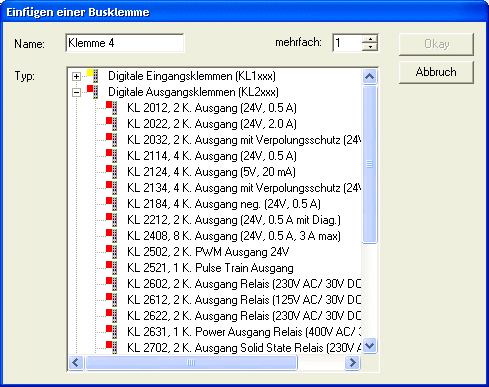Select KL 2408, 8 K. Ausgang entry

[x=234, y=236]
